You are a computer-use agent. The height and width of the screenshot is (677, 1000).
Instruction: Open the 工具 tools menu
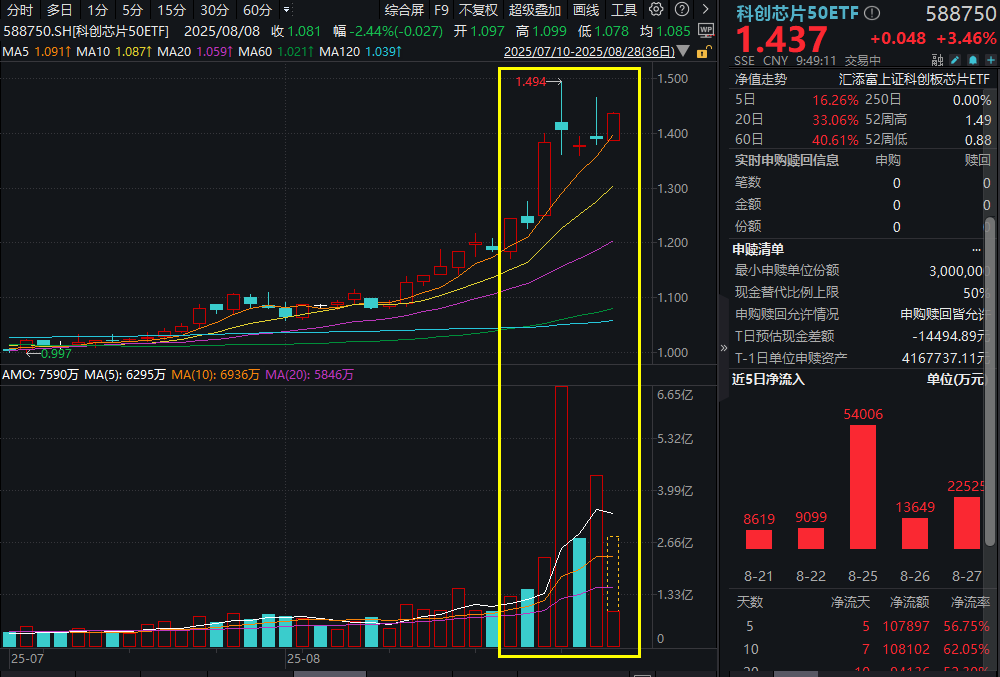coord(624,10)
